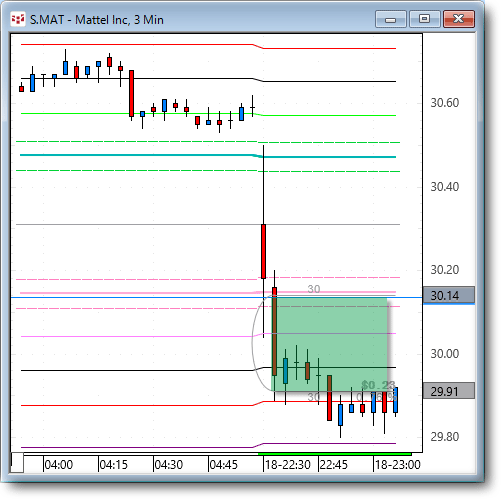The image size is (502, 500).
Task: Click the 18-22:30 time axis marker
Action: (x=288, y=465)
